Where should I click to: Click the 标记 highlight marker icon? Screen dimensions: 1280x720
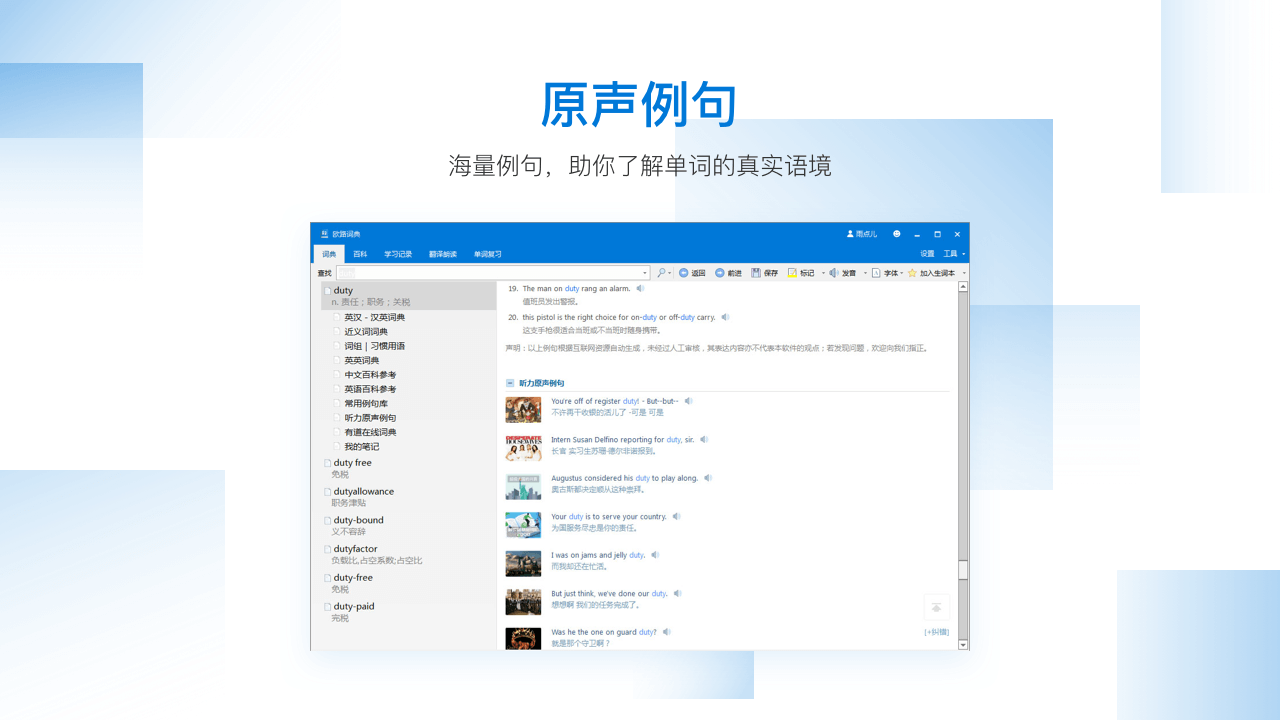pos(792,272)
